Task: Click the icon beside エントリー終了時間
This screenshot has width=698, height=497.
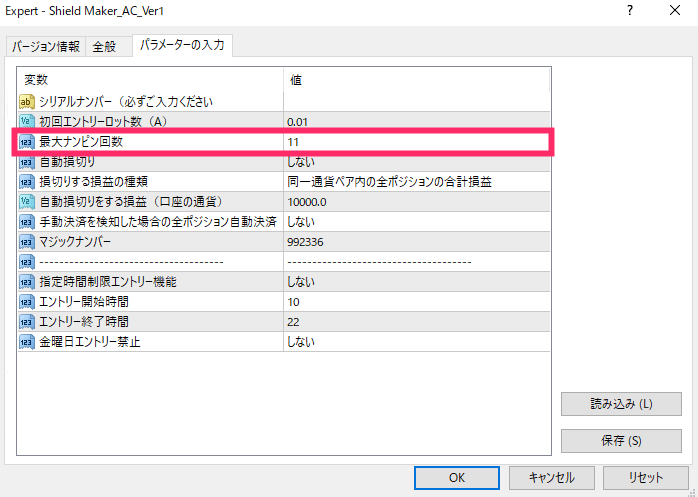Action: click(x=27, y=322)
